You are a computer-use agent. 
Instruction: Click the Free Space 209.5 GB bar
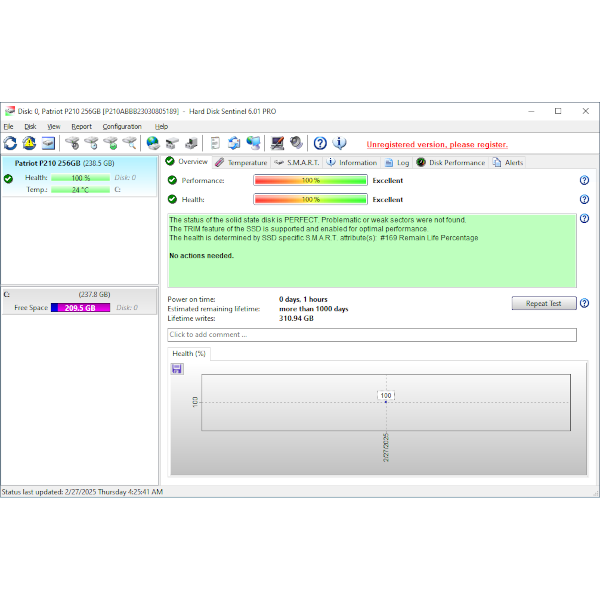coord(80,308)
